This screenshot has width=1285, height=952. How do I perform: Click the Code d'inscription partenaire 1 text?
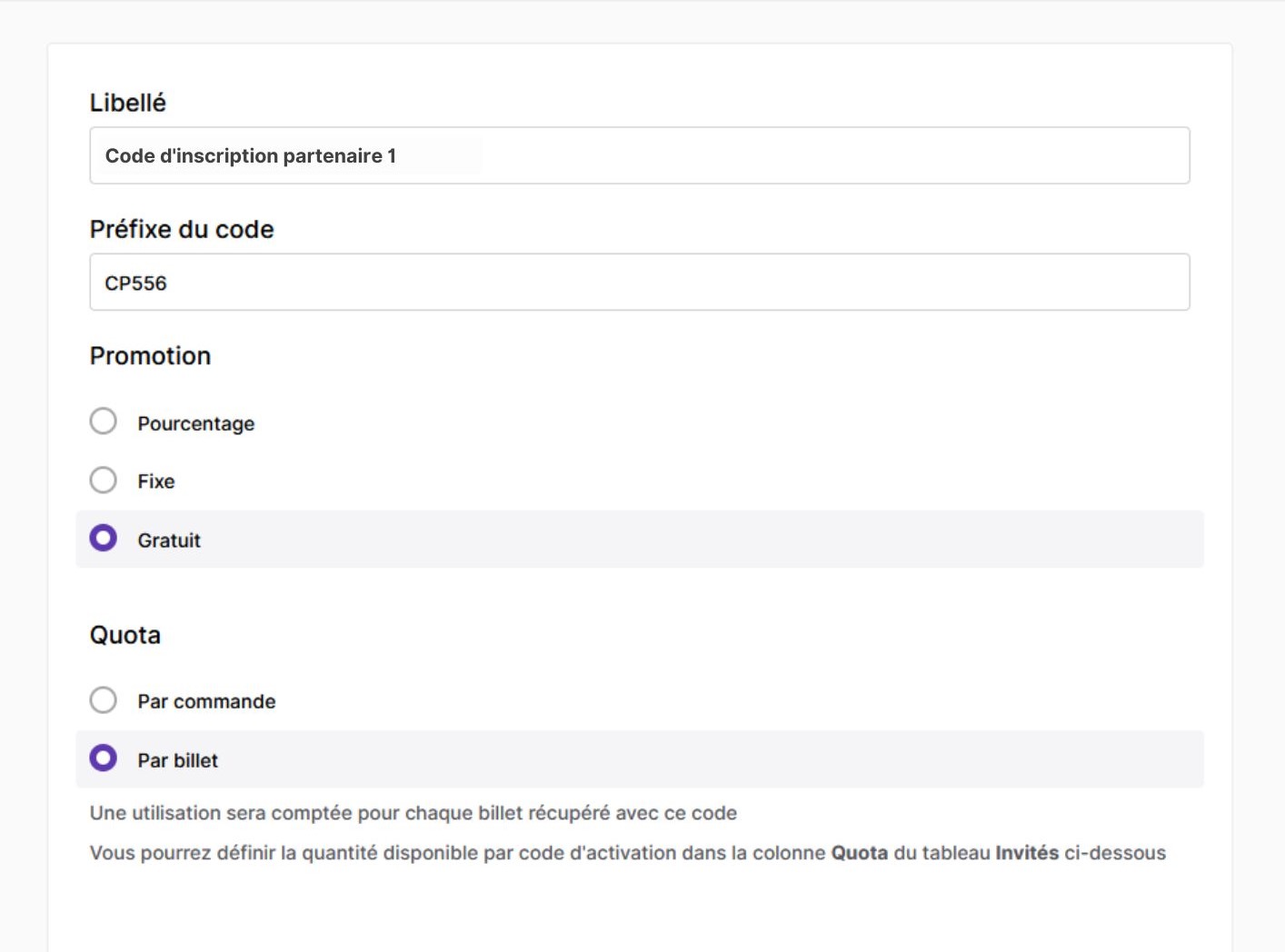[252, 155]
